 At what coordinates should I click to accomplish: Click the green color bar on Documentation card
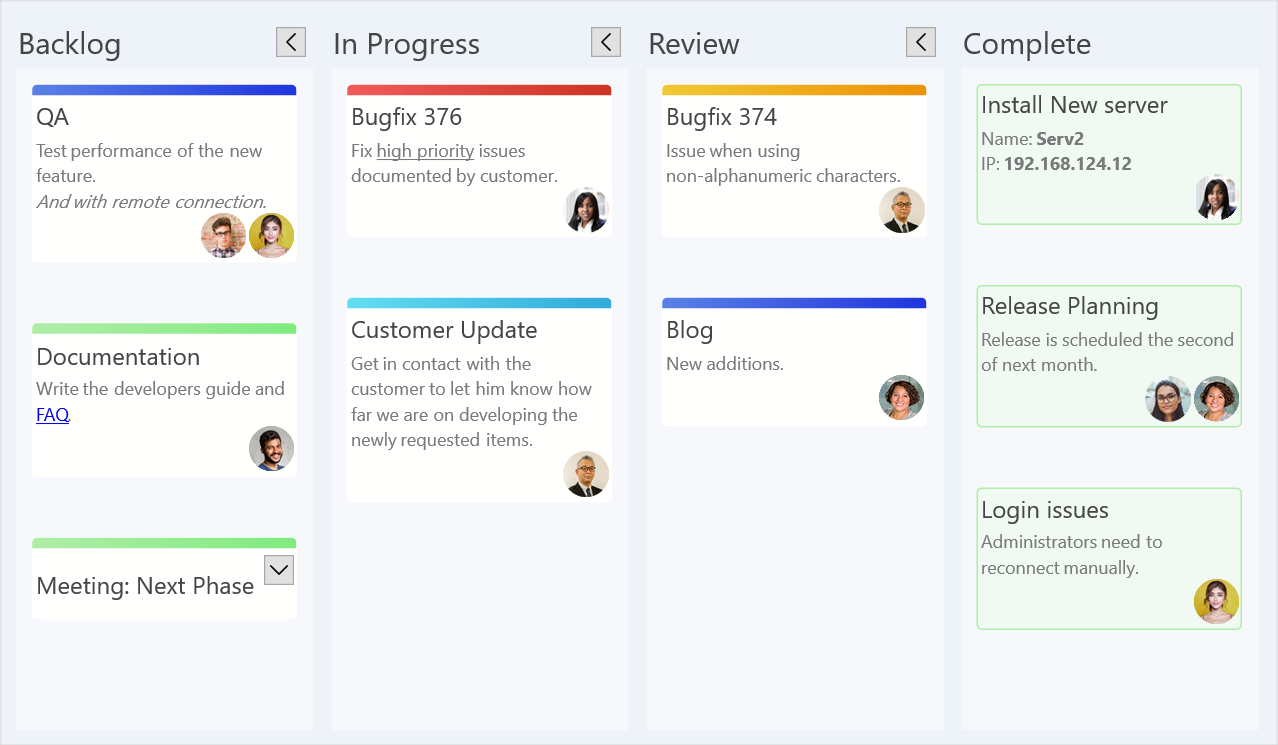[163, 327]
